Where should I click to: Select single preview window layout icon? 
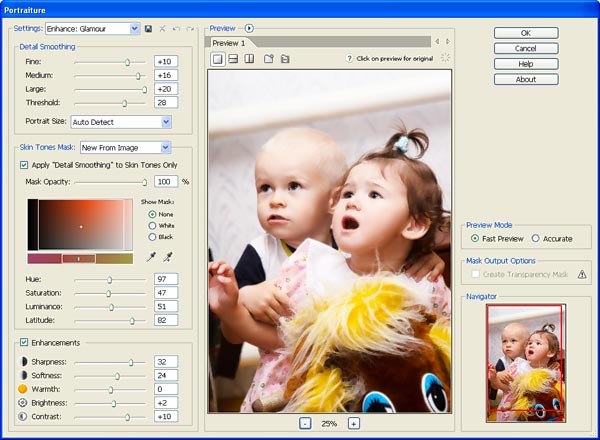[217, 59]
